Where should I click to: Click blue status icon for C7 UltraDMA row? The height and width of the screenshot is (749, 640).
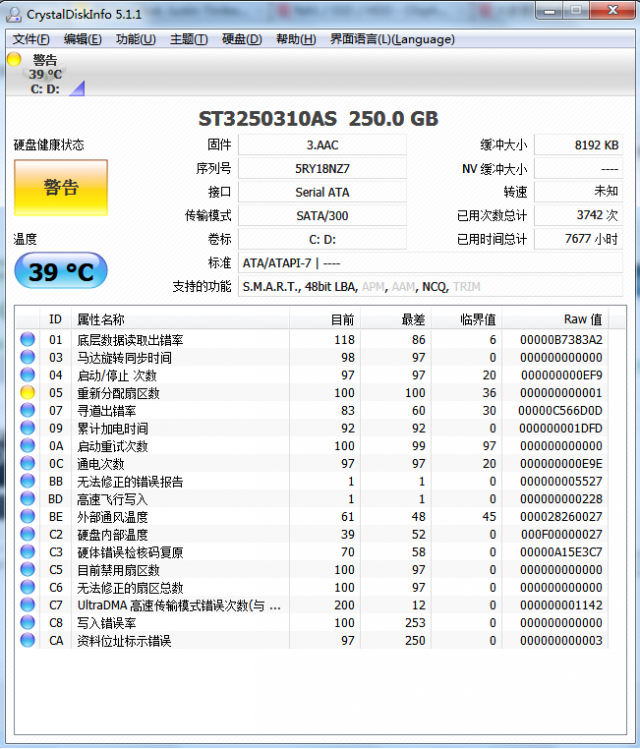point(28,604)
